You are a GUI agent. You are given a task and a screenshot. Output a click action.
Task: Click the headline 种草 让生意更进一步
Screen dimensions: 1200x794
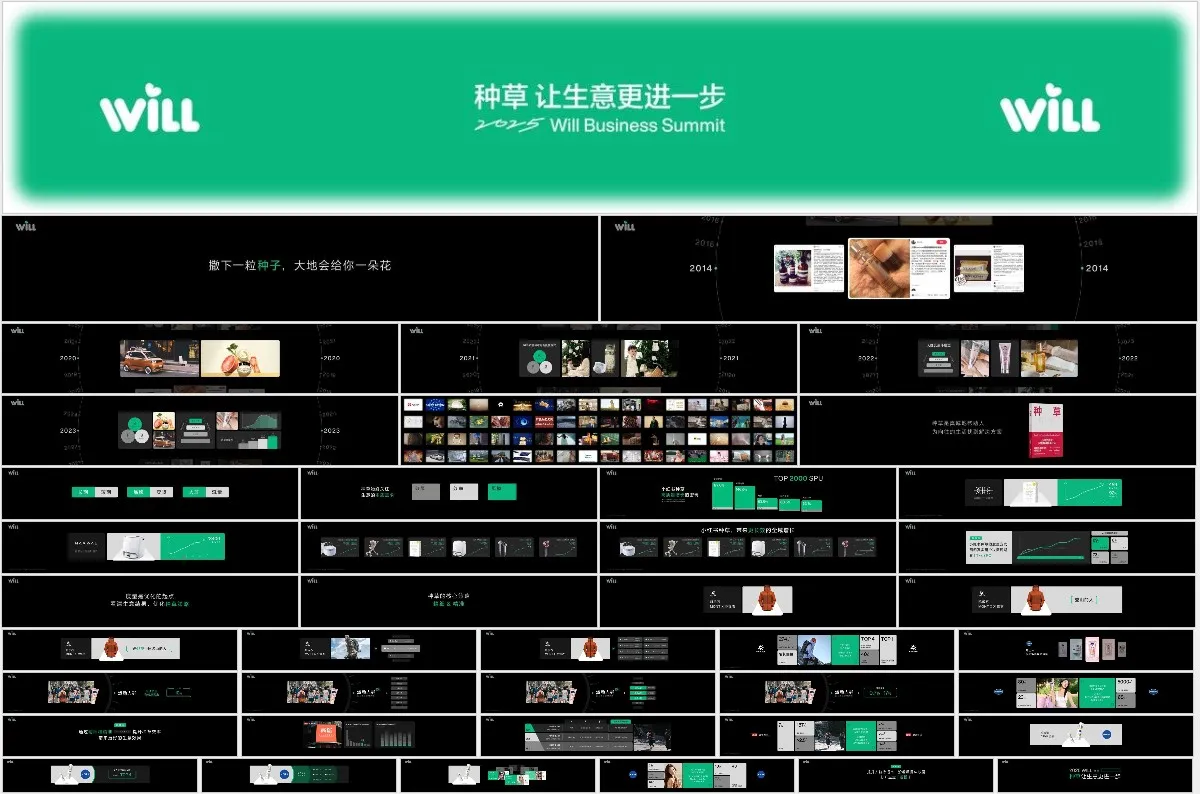pyautogui.click(x=599, y=97)
